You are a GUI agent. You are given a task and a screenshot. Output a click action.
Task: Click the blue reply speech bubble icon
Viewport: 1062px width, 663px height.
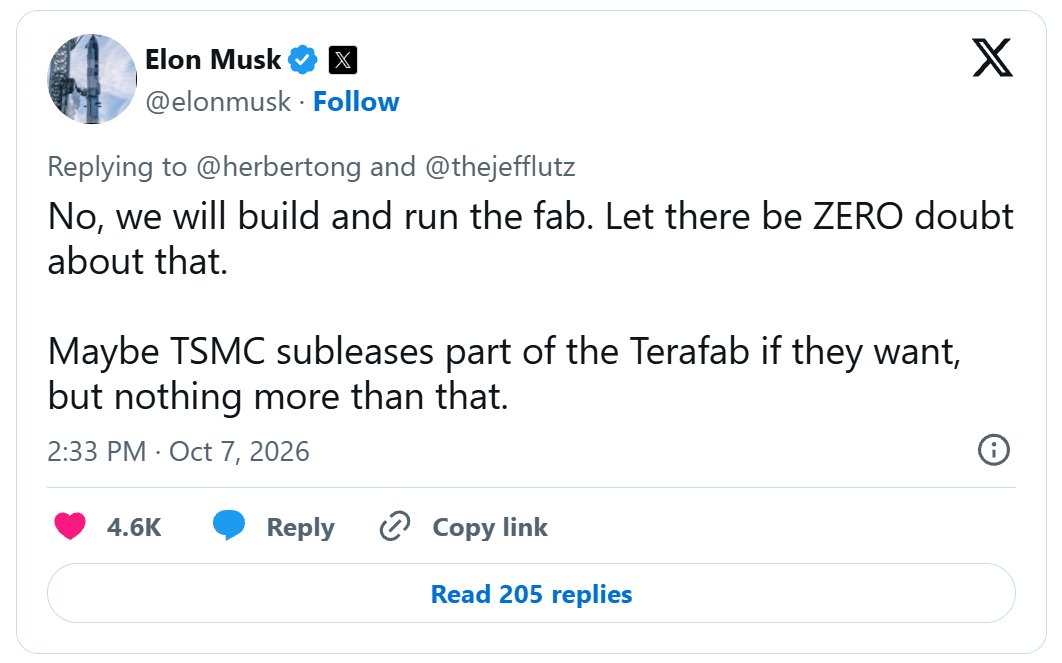click(229, 526)
